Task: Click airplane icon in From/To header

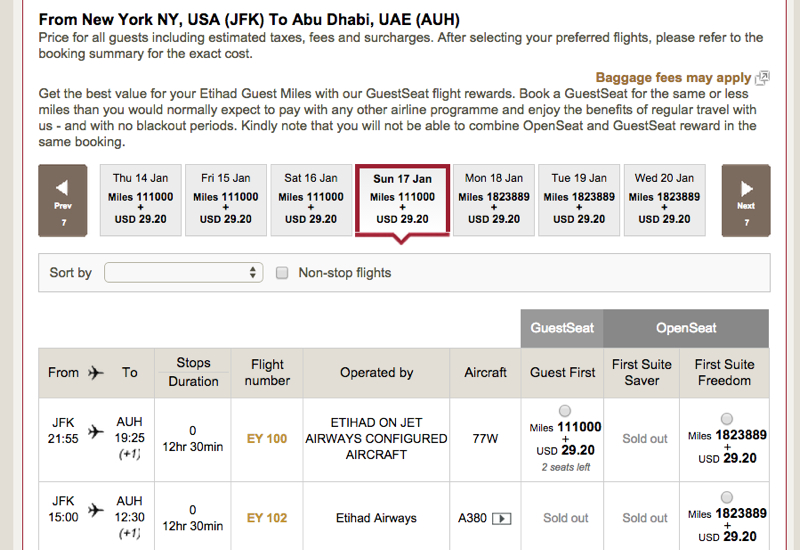Action: (95, 373)
